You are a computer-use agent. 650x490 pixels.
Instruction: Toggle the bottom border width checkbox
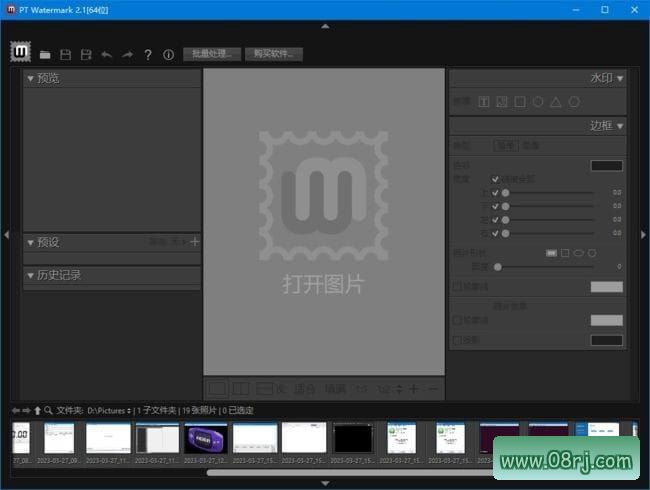click(495, 206)
